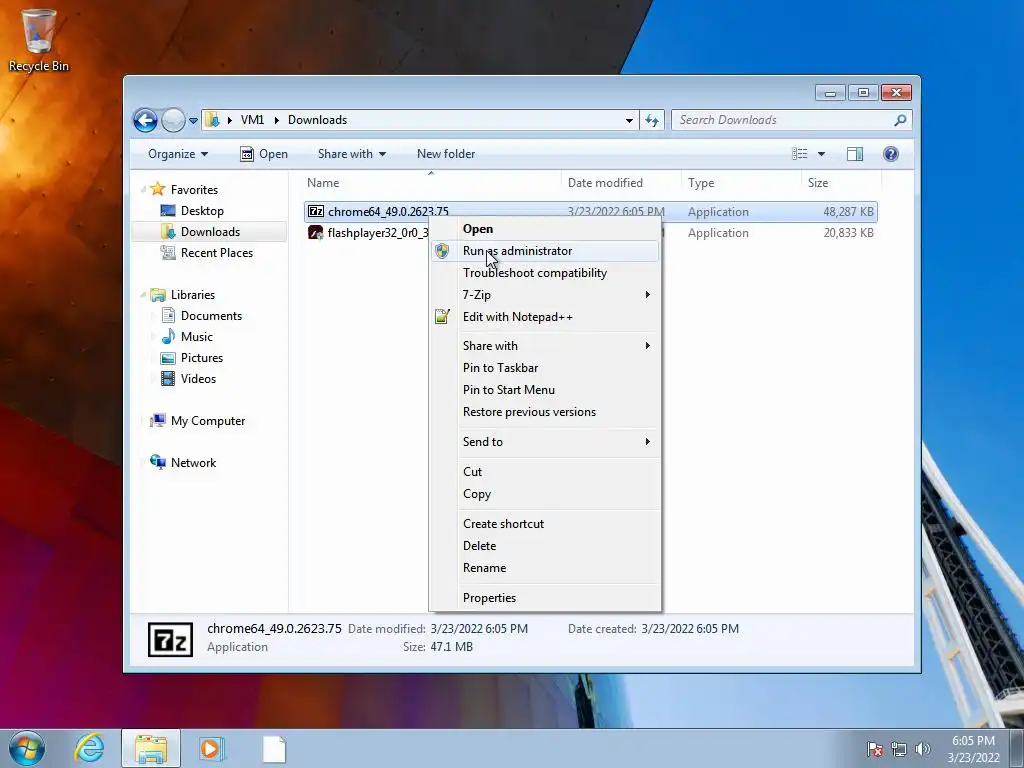
Task: Select Downloads in the navigation pane
Action: pyautogui.click(x=210, y=232)
